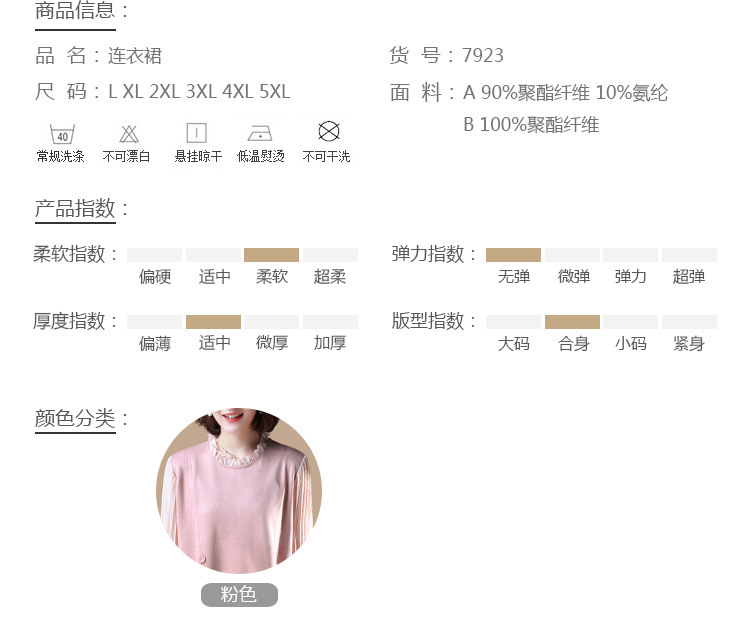Click the 微弹 elasticity label

[574, 277]
